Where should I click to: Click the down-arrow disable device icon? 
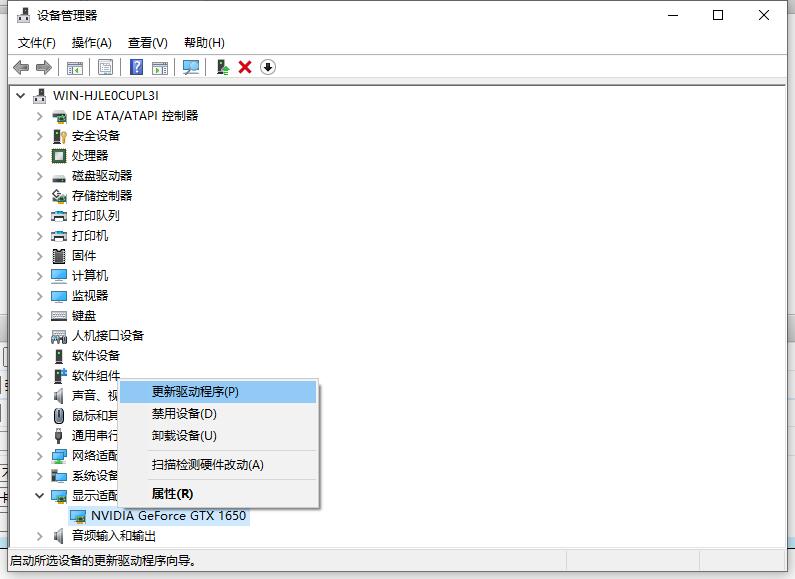pos(268,67)
